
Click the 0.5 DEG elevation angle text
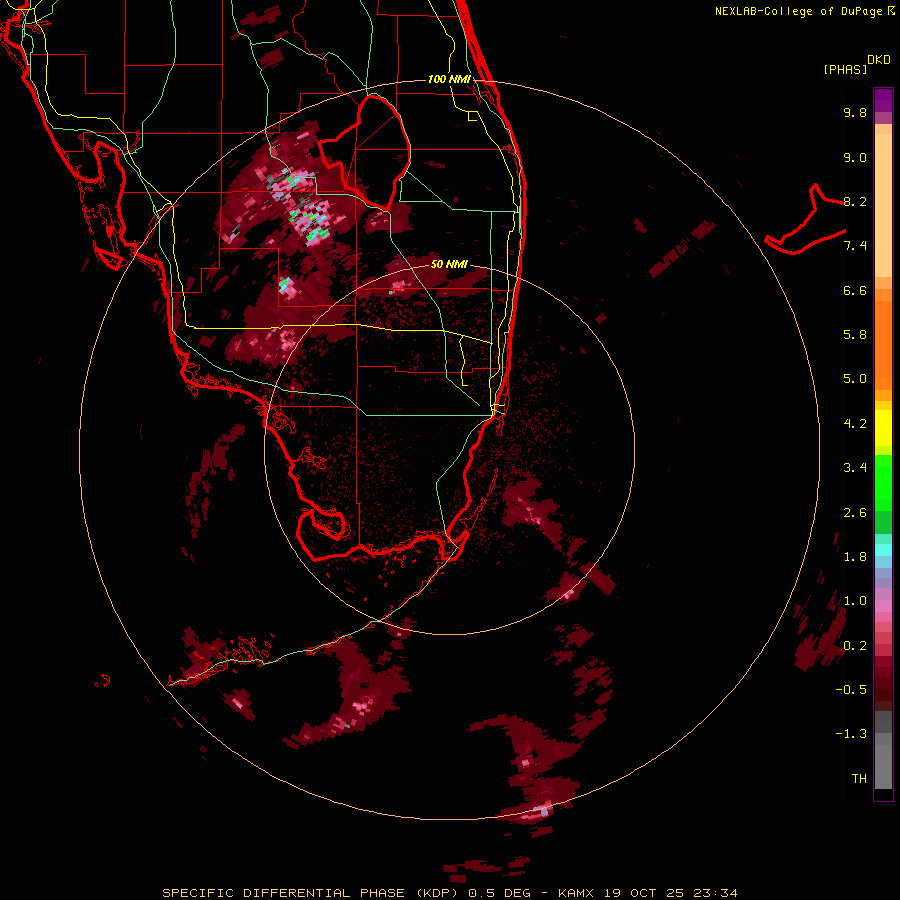click(x=501, y=893)
